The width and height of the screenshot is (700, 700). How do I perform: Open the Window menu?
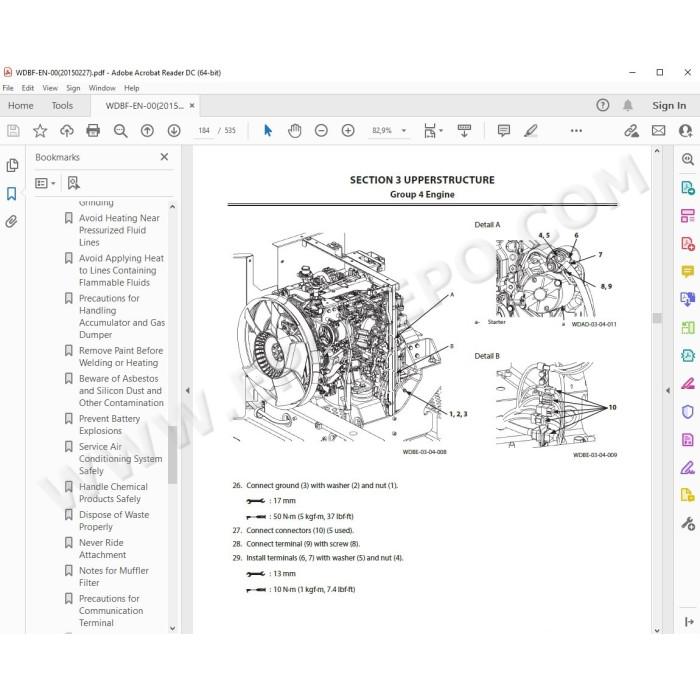tap(102, 88)
